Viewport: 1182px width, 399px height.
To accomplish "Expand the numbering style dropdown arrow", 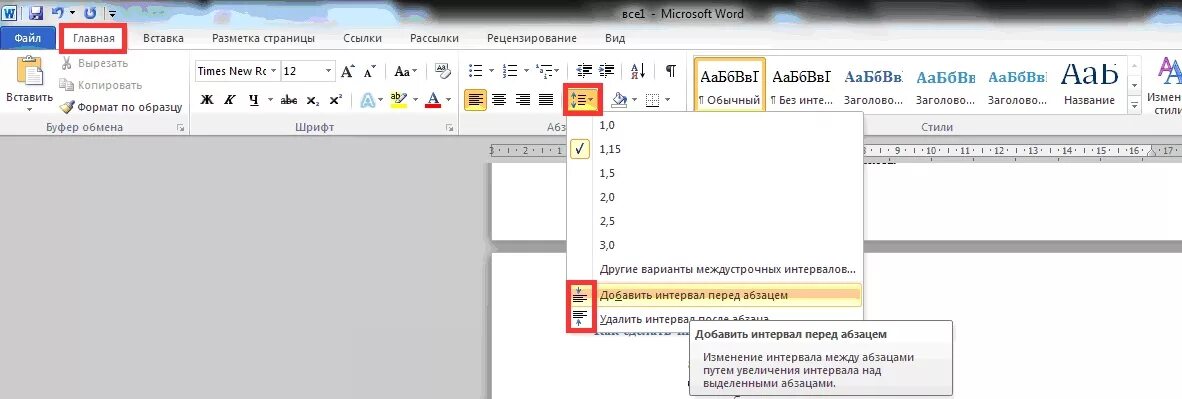I will (525, 72).
